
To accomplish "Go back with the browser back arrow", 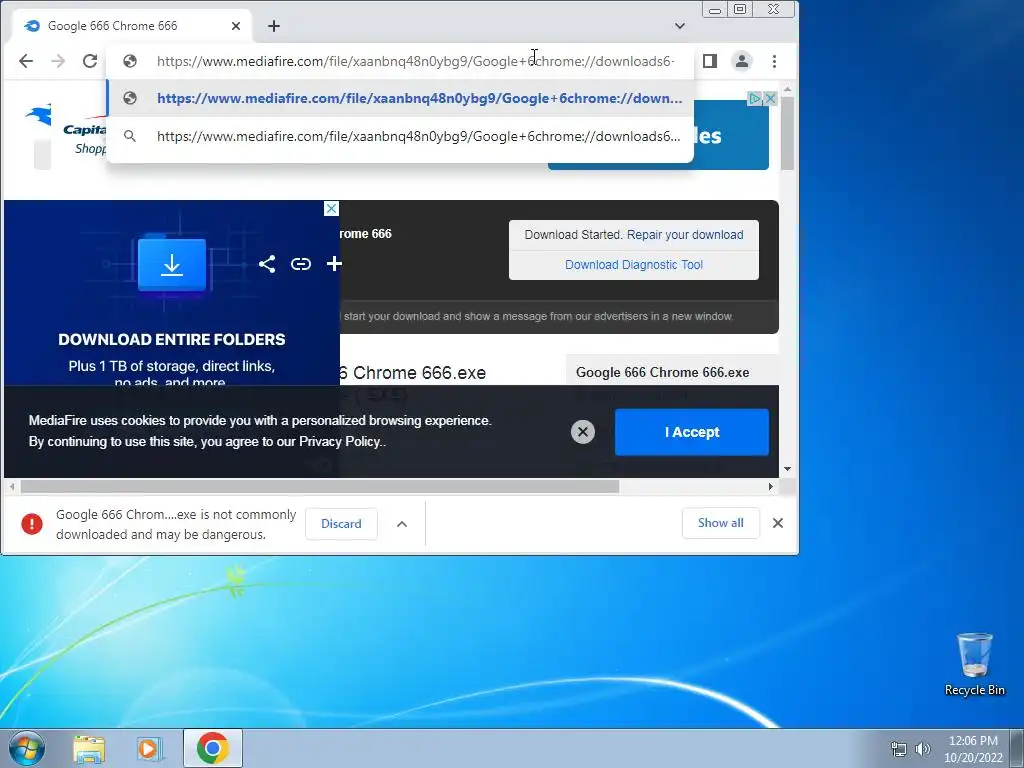I will click(26, 61).
